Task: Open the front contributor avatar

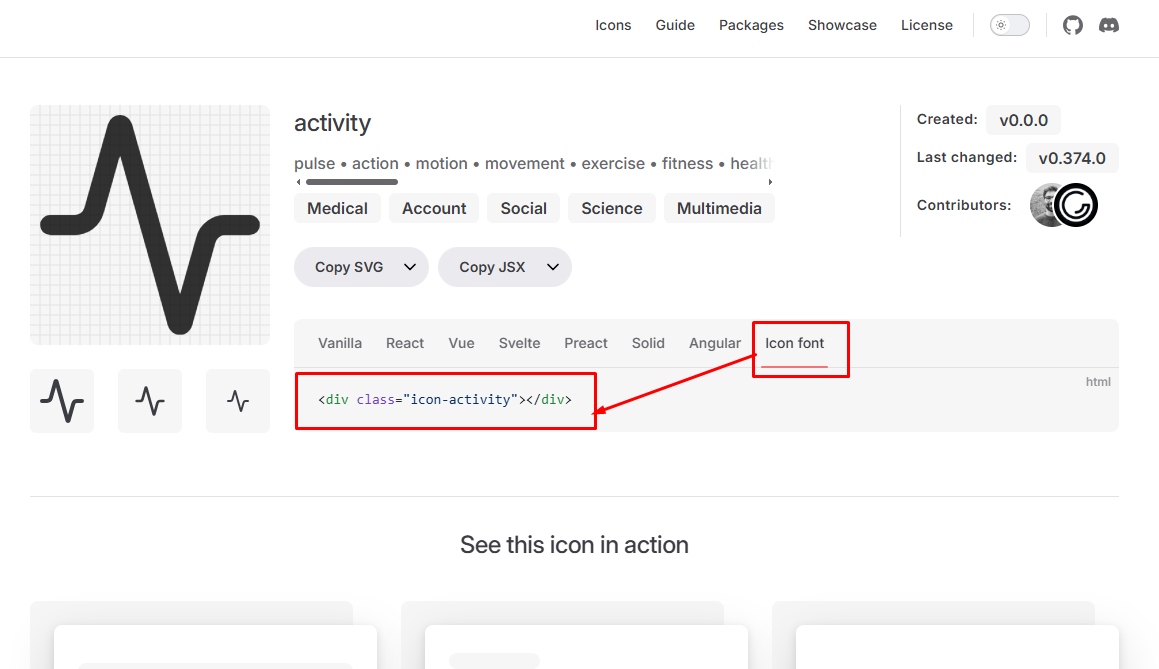Action: pyautogui.click(x=1078, y=204)
